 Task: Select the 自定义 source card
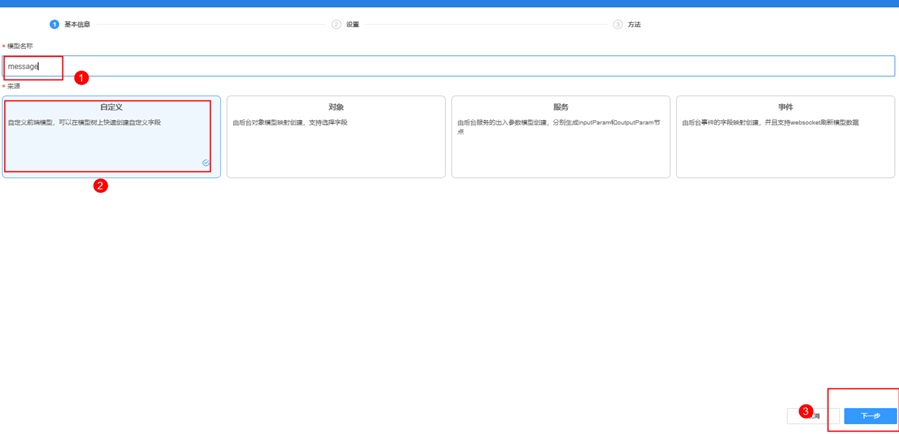pyautogui.click(x=111, y=136)
